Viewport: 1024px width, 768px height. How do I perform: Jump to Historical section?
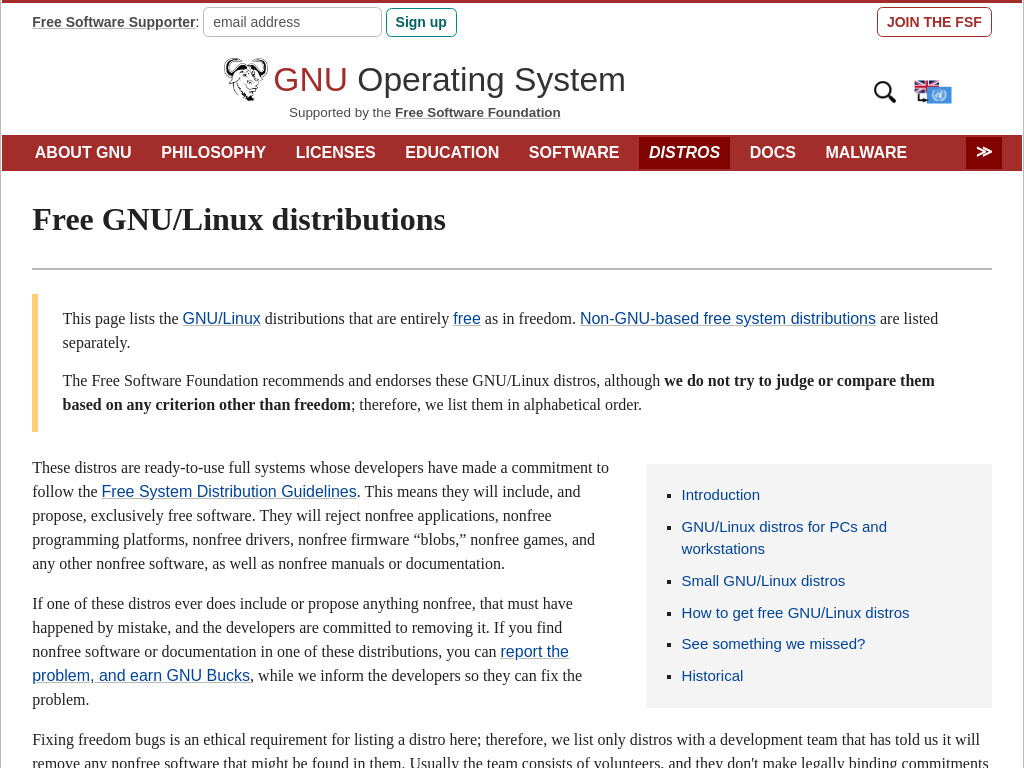click(x=712, y=676)
